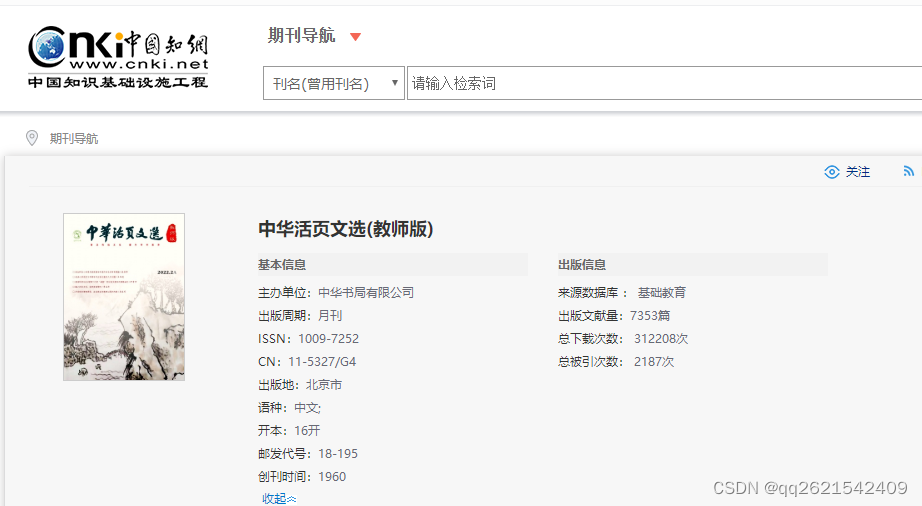Open the RSS feed icon

point(908,171)
